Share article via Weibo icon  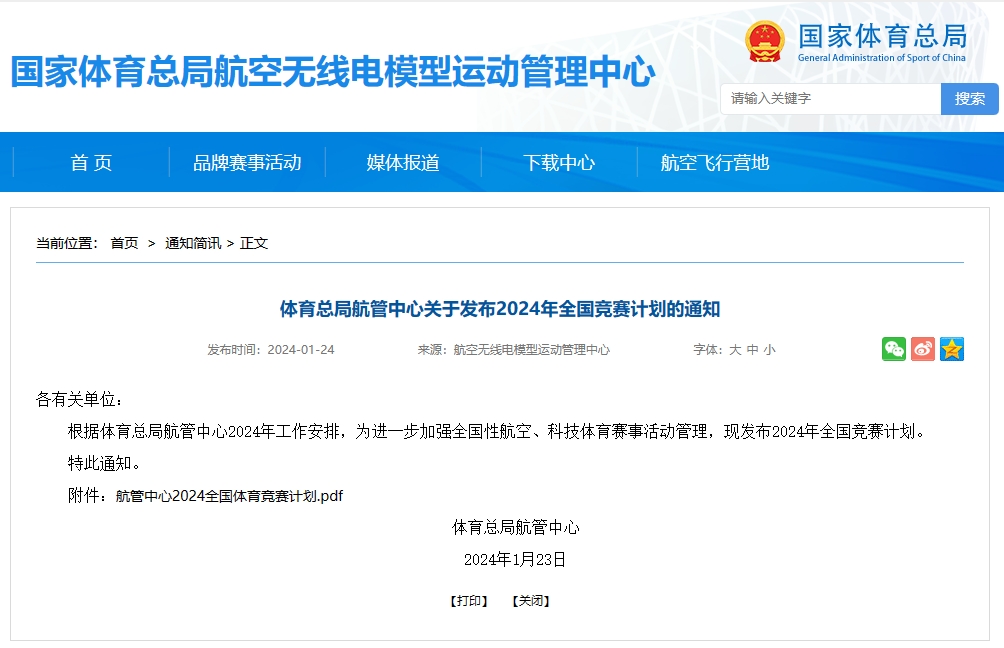pos(923,349)
